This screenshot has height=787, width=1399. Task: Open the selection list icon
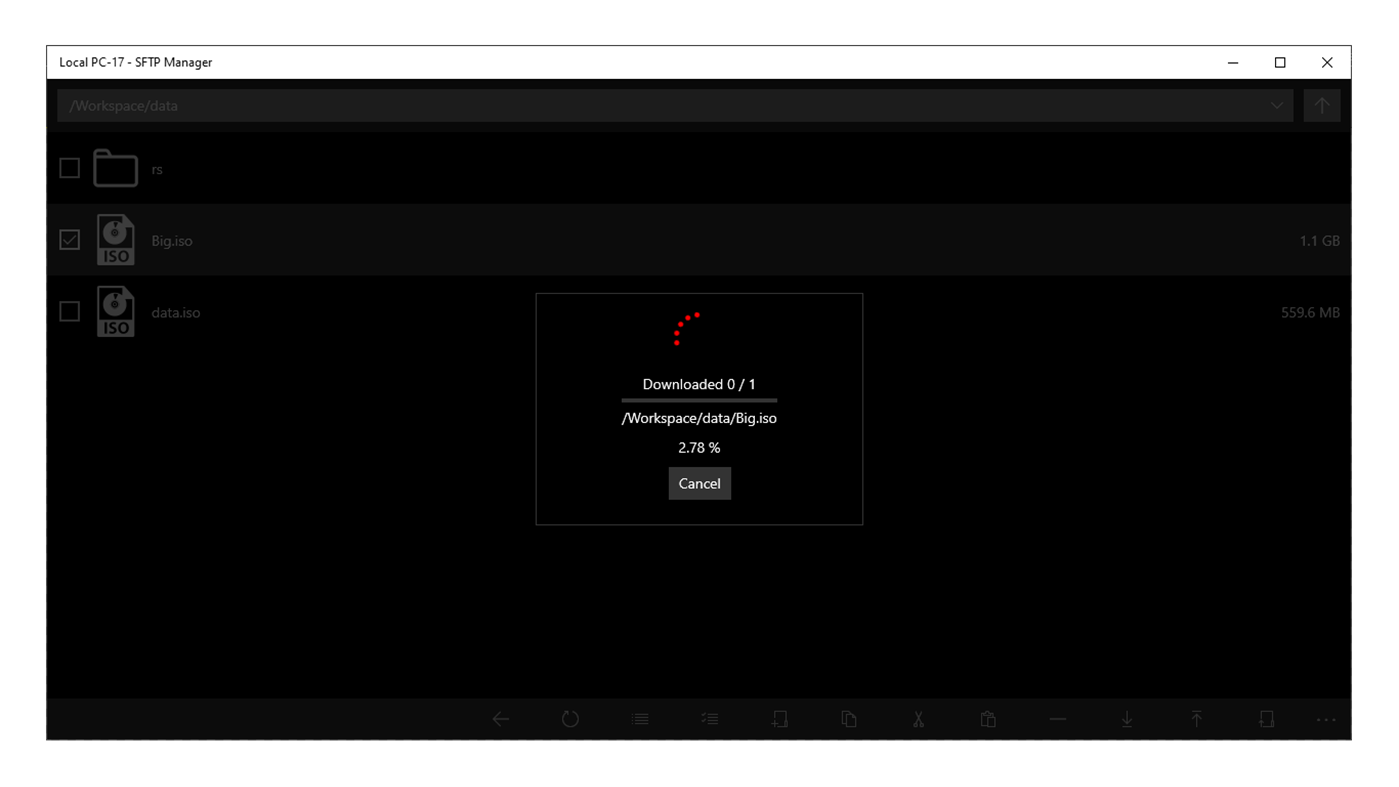(x=709, y=718)
